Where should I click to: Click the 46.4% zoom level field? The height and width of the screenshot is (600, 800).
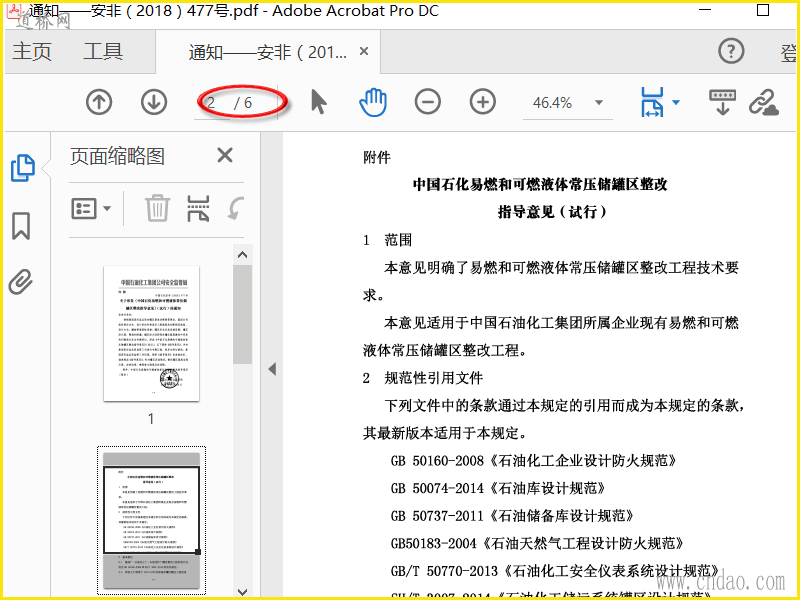(553, 103)
